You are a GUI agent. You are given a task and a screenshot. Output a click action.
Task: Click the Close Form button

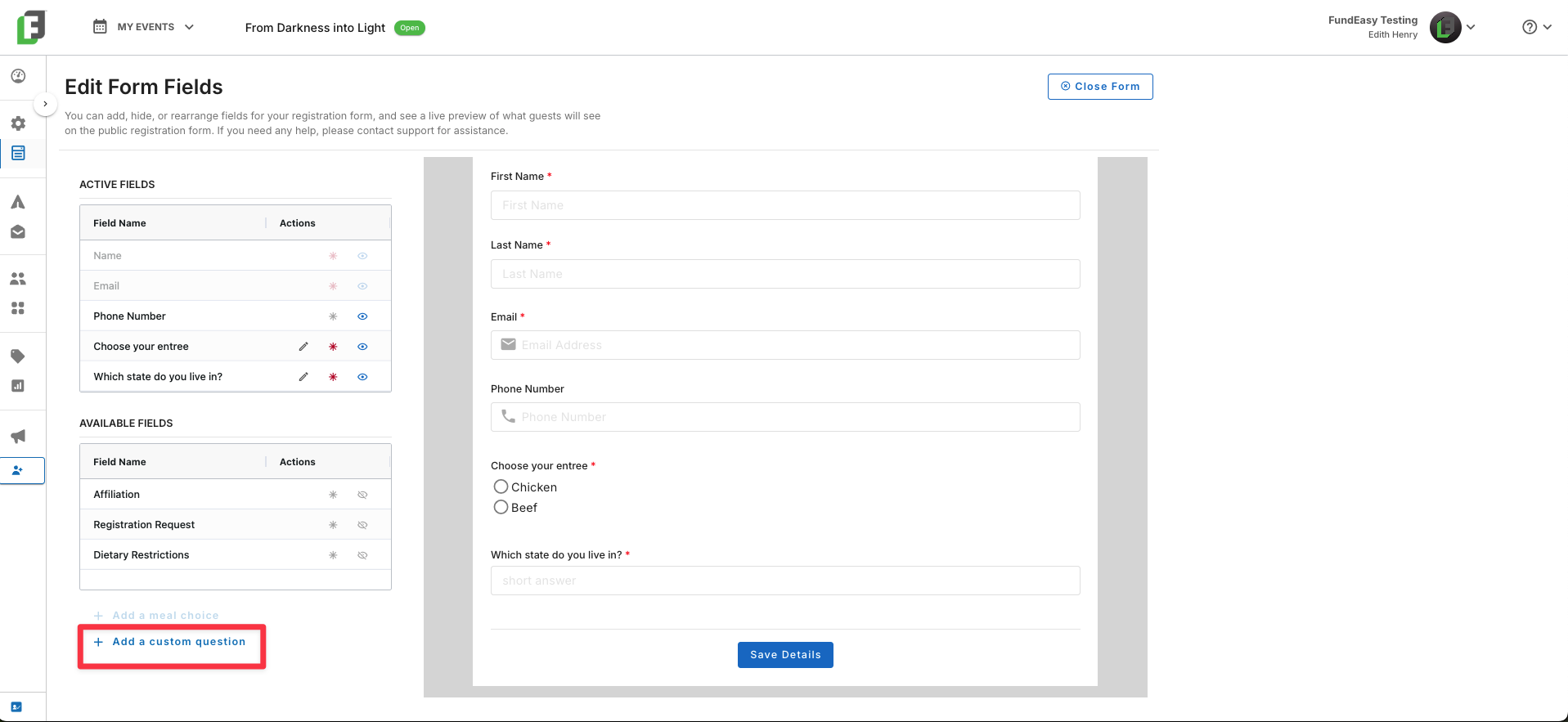[x=1100, y=87]
